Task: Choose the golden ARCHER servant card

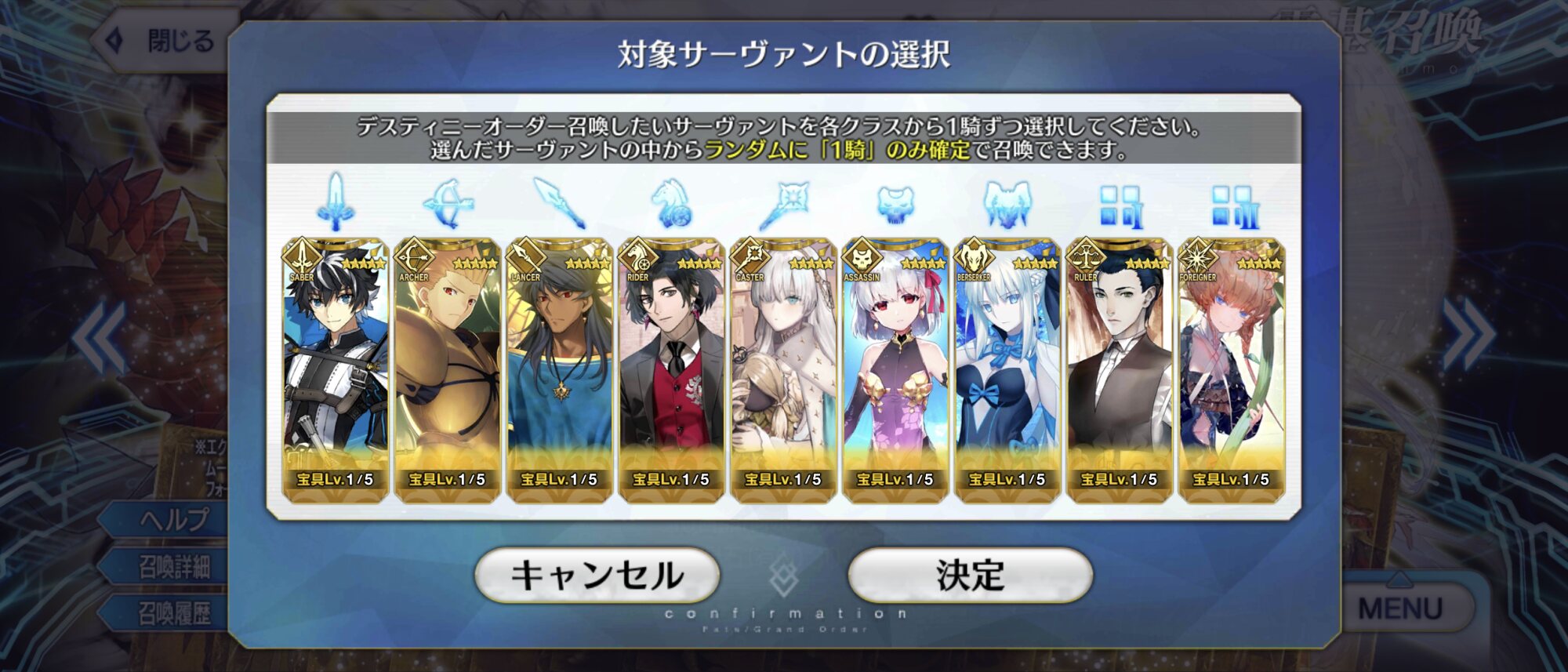Action: (x=448, y=370)
